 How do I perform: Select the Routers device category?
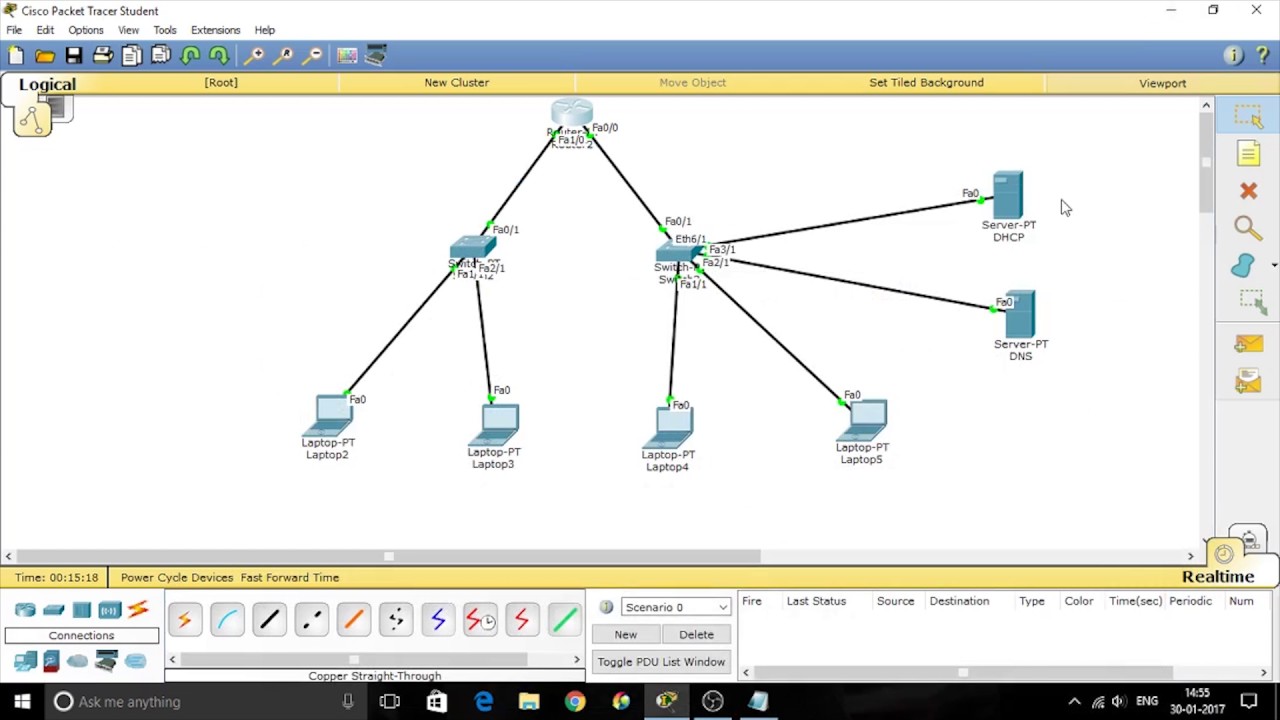25,610
